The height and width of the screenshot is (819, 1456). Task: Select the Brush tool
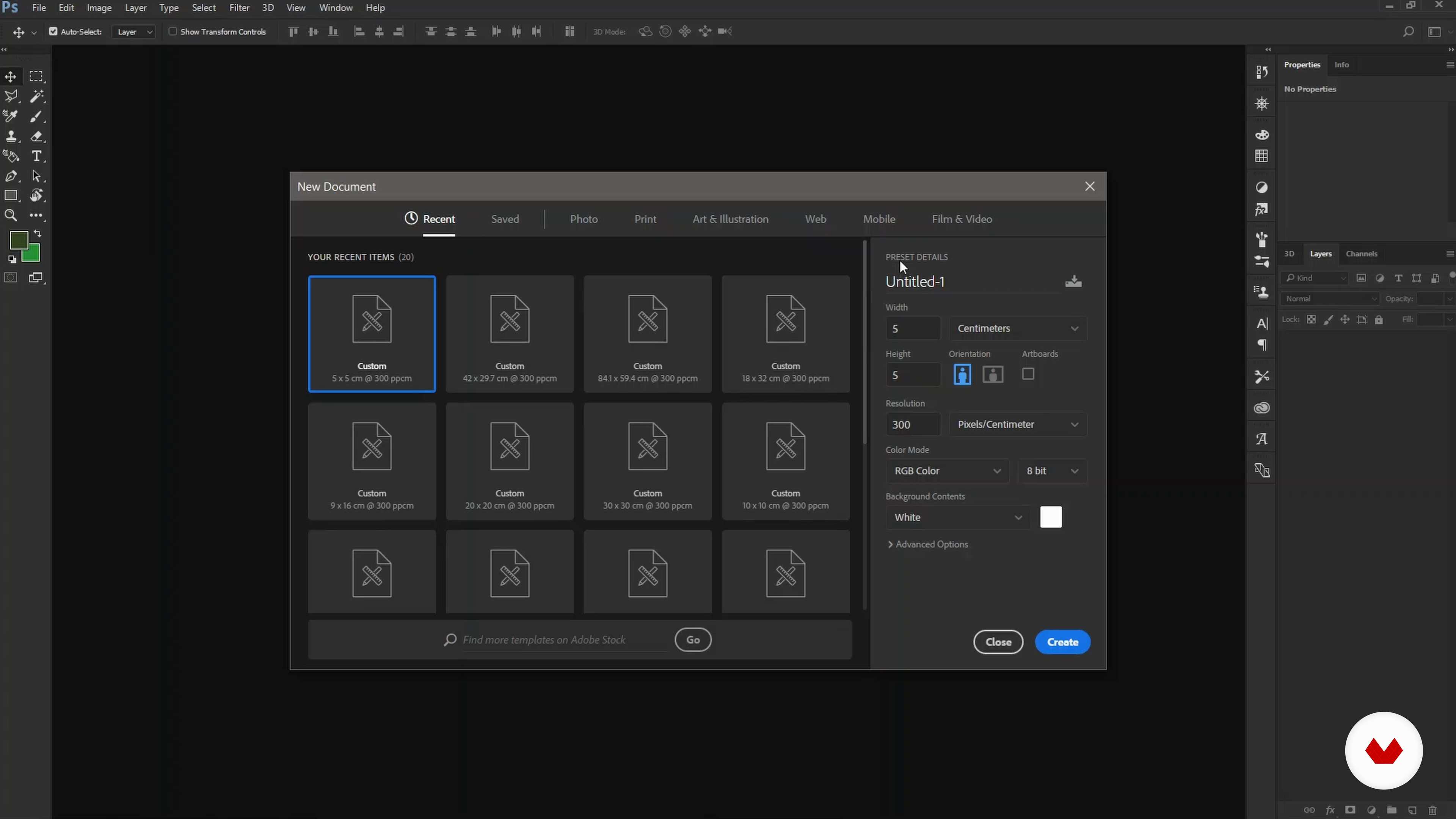click(x=37, y=116)
